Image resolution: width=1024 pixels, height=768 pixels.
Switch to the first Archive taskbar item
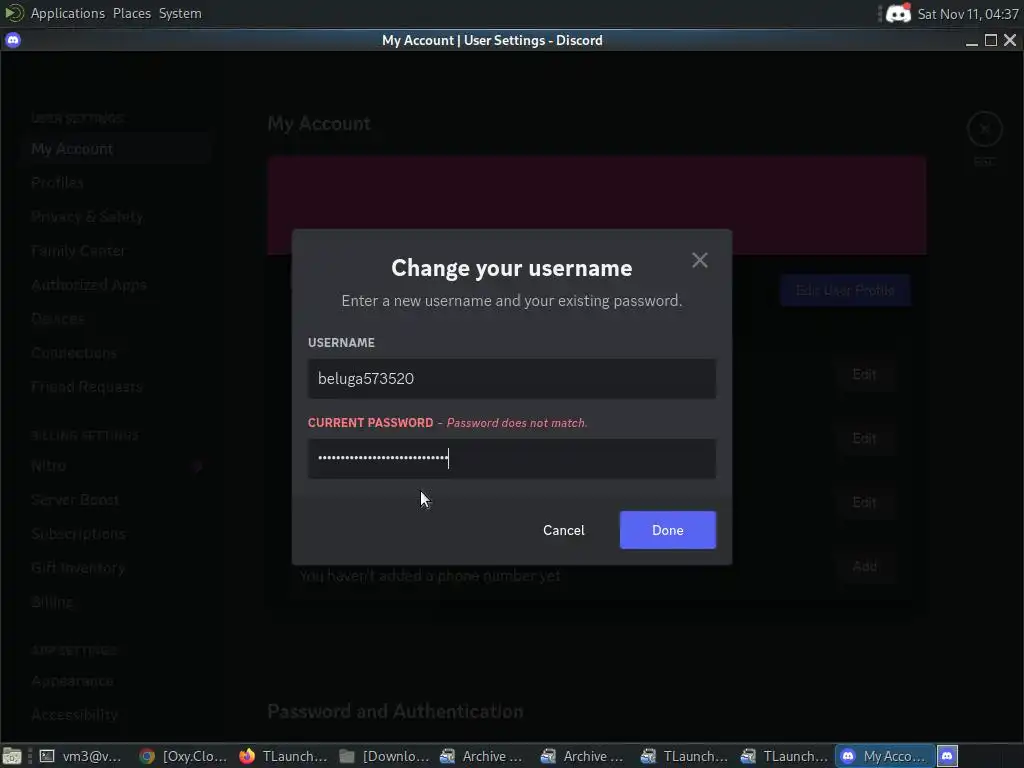tap(482, 756)
